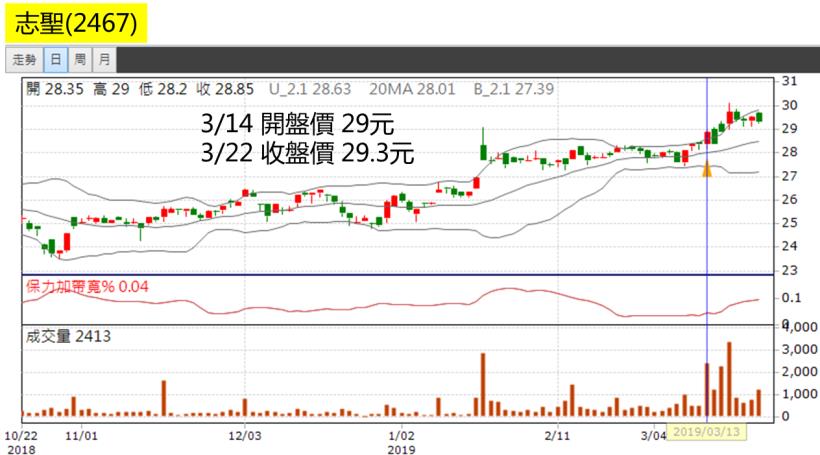Click the volume axis label 3,000
The width and height of the screenshot is (820, 455).
800,349
